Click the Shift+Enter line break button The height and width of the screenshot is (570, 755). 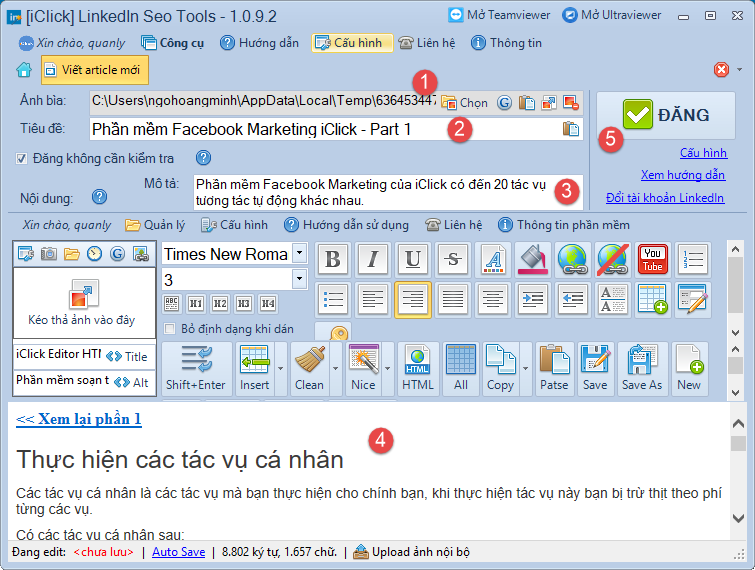coord(196,369)
